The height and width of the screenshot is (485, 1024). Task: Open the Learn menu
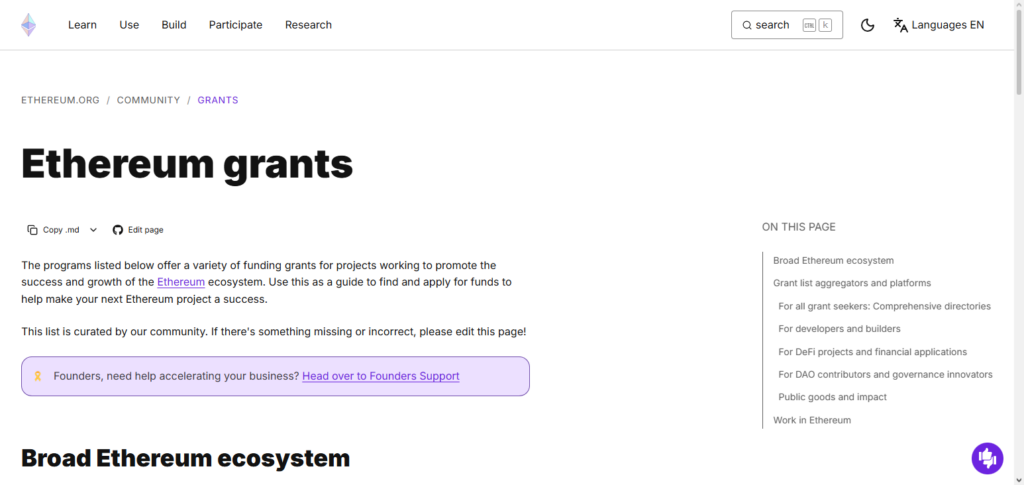pyautogui.click(x=82, y=25)
